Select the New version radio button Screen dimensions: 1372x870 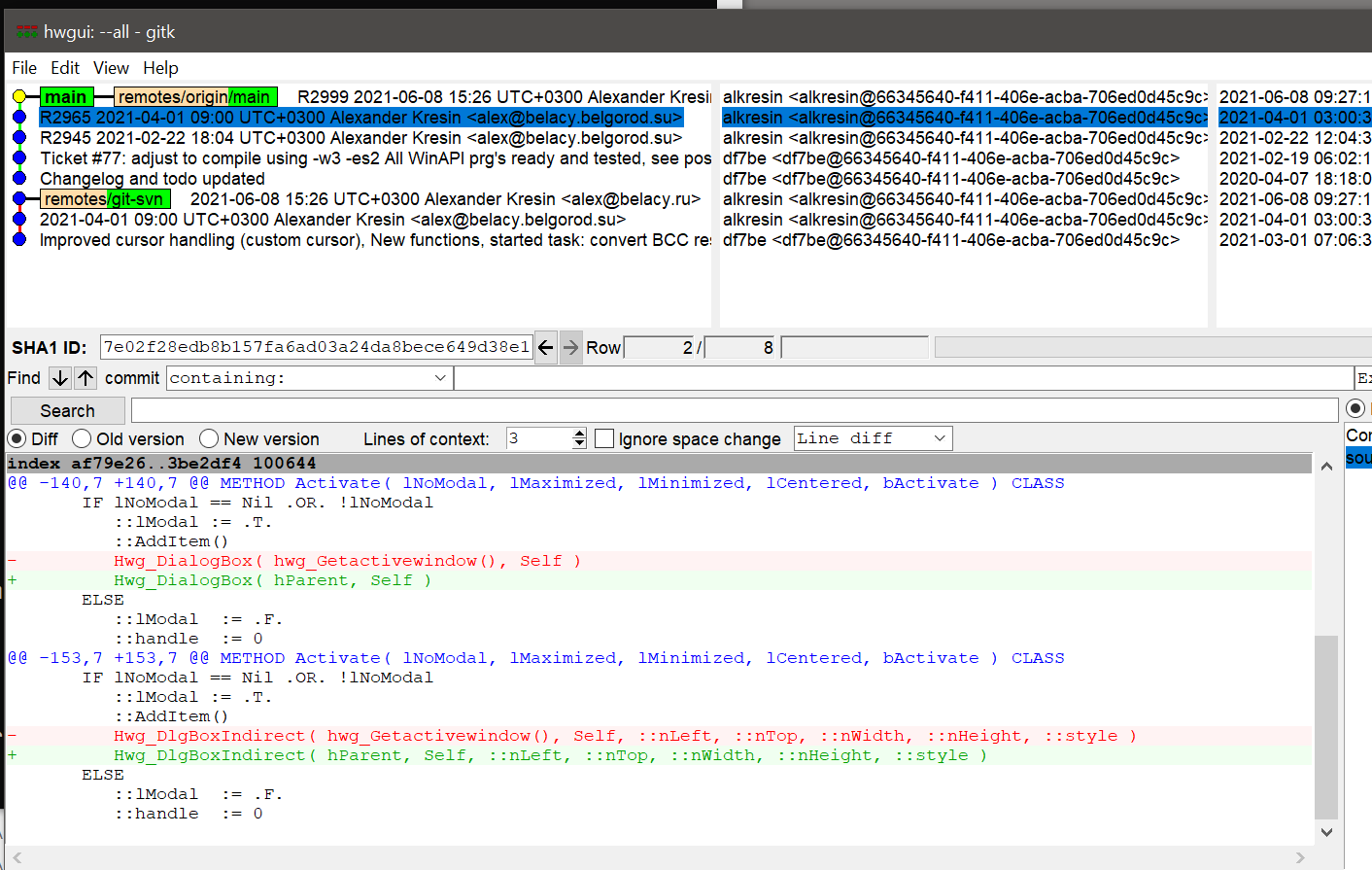click(x=209, y=439)
